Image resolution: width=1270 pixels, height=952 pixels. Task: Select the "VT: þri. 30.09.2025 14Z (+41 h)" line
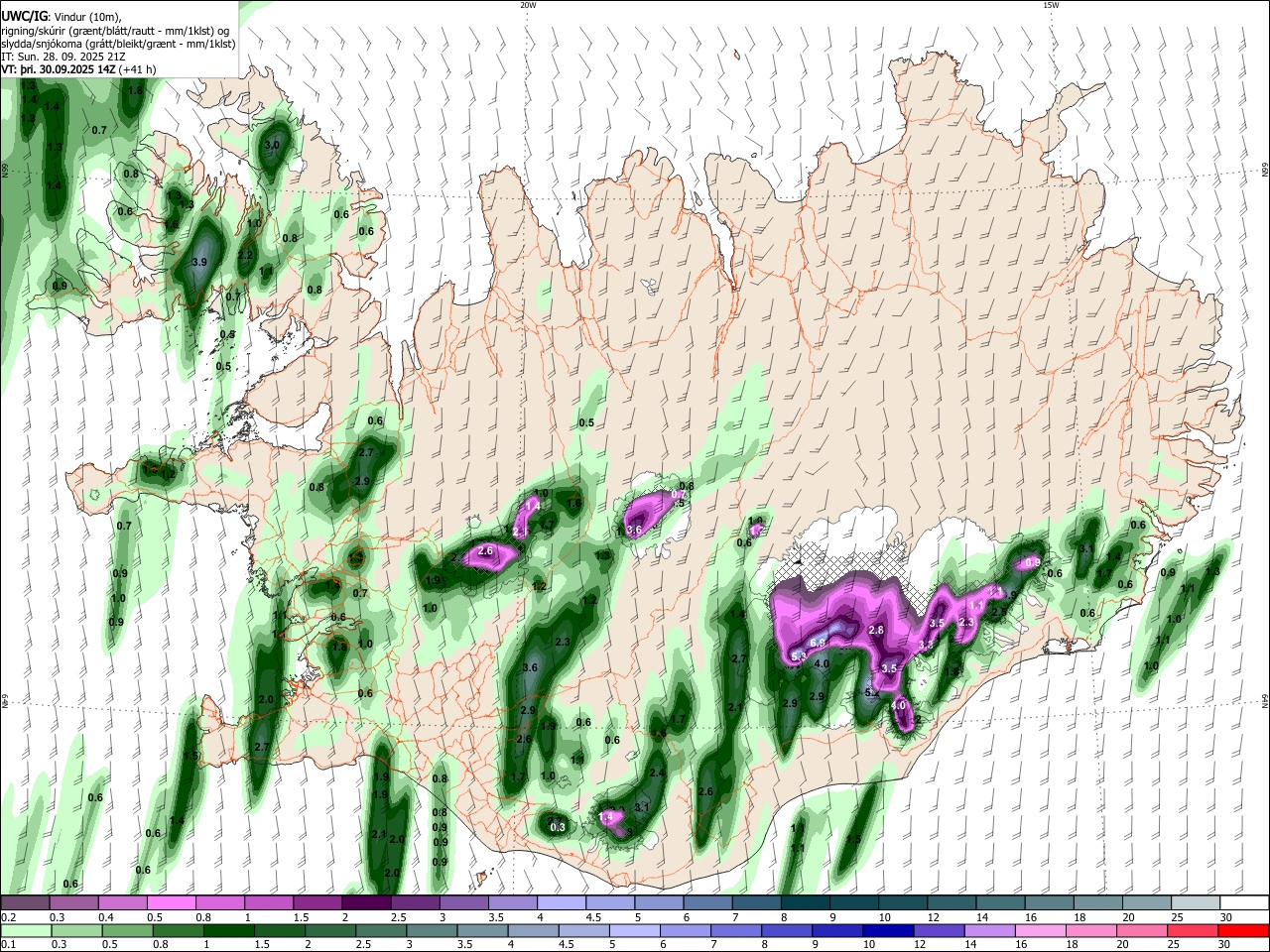click(x=78, y=70)
